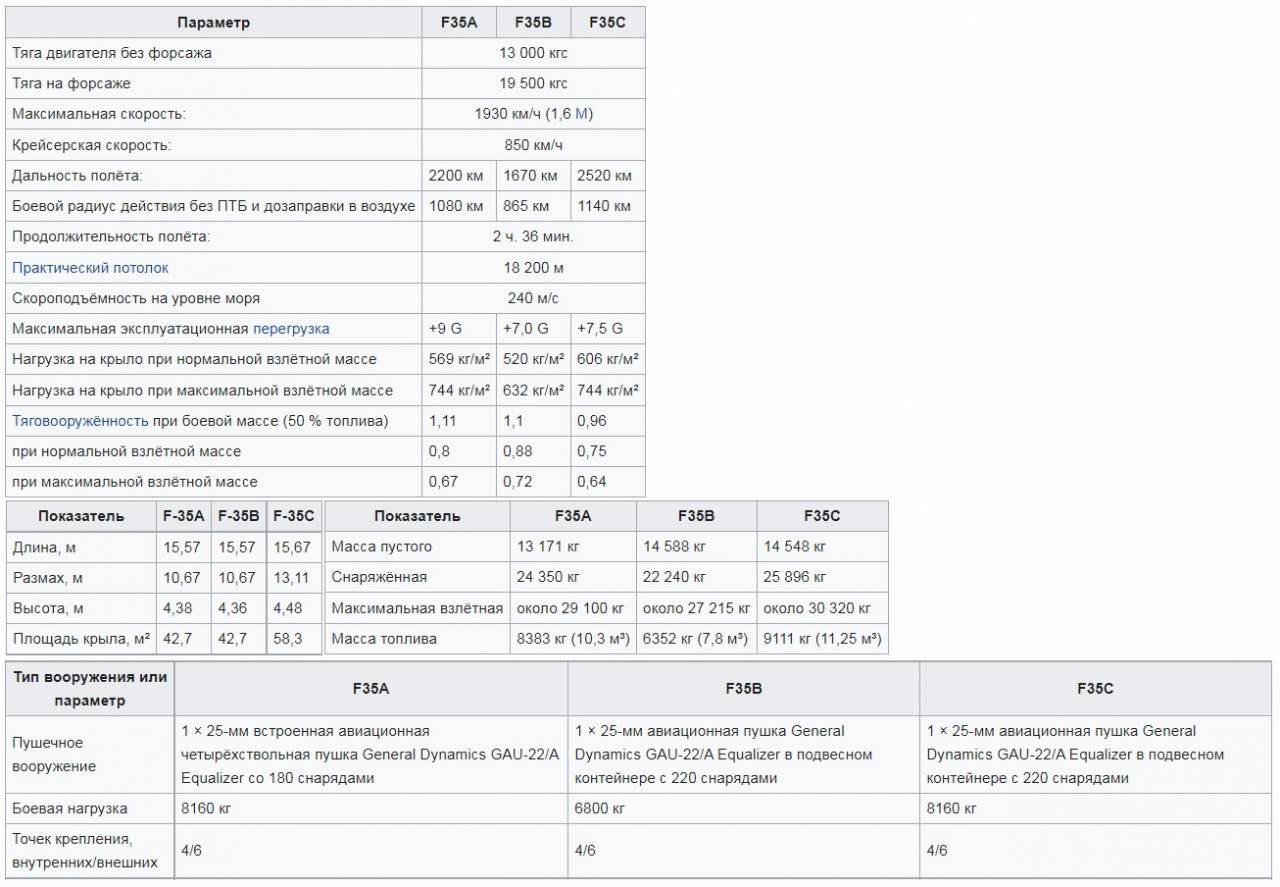Select the "2 ч. 36 мин." duration cell

click(x=533, y=237)
